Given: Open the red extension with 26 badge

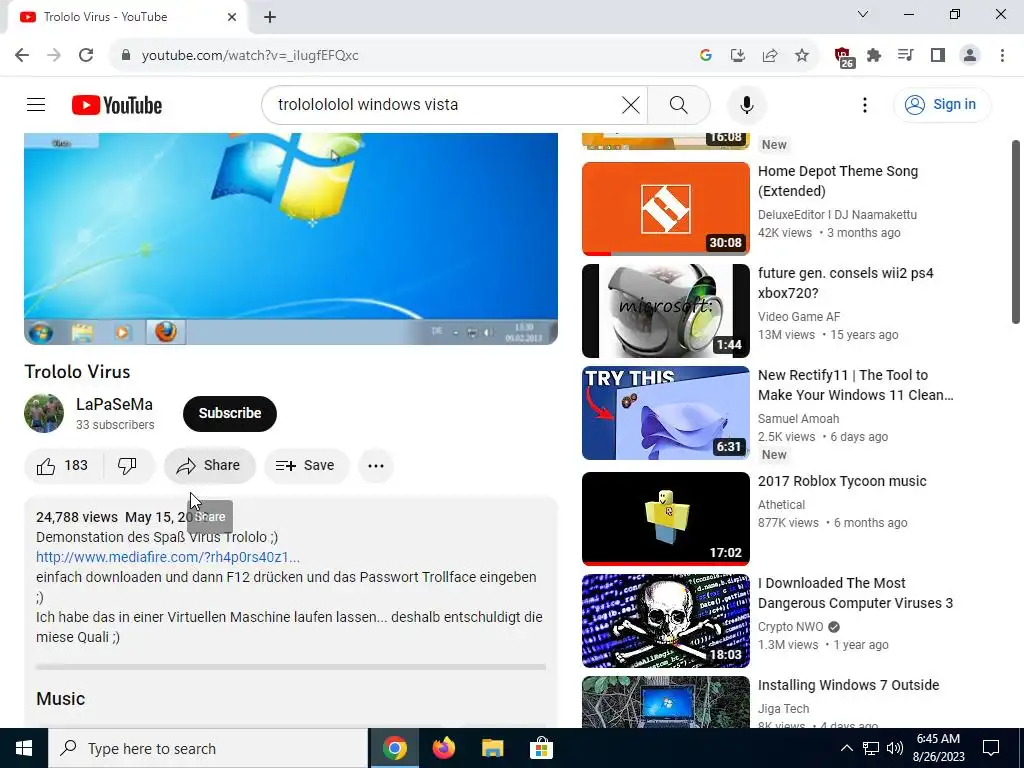Looking at the screenshot, I should point(844,57).
